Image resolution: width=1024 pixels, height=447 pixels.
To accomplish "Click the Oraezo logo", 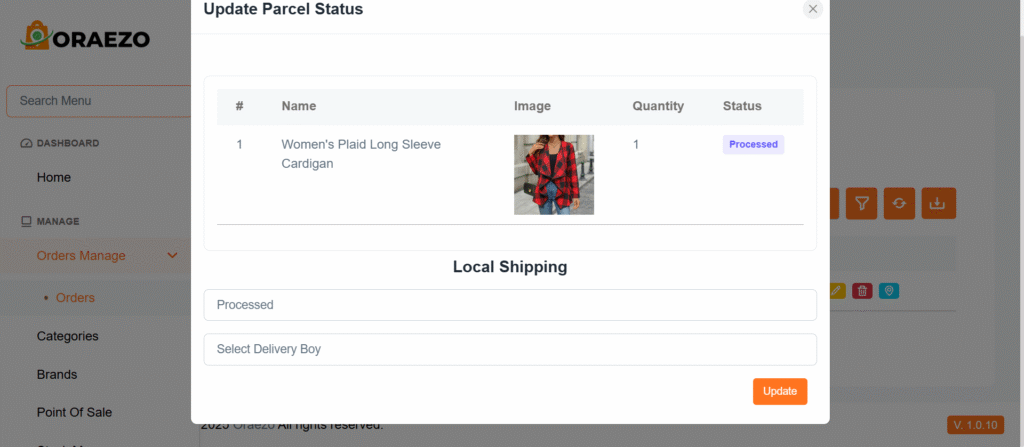I will (x=86, y=38).
